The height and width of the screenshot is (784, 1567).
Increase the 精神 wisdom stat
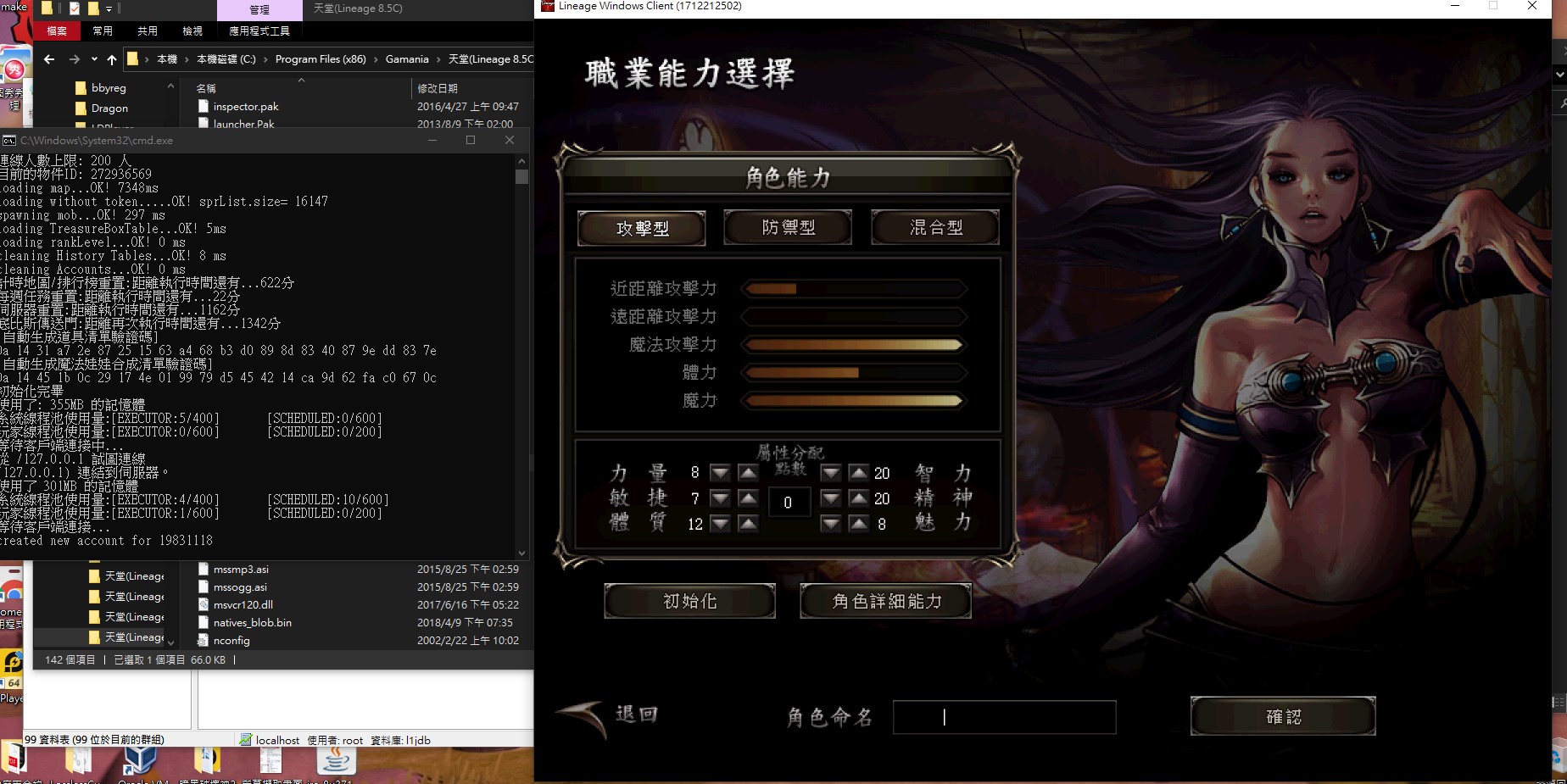859,498
